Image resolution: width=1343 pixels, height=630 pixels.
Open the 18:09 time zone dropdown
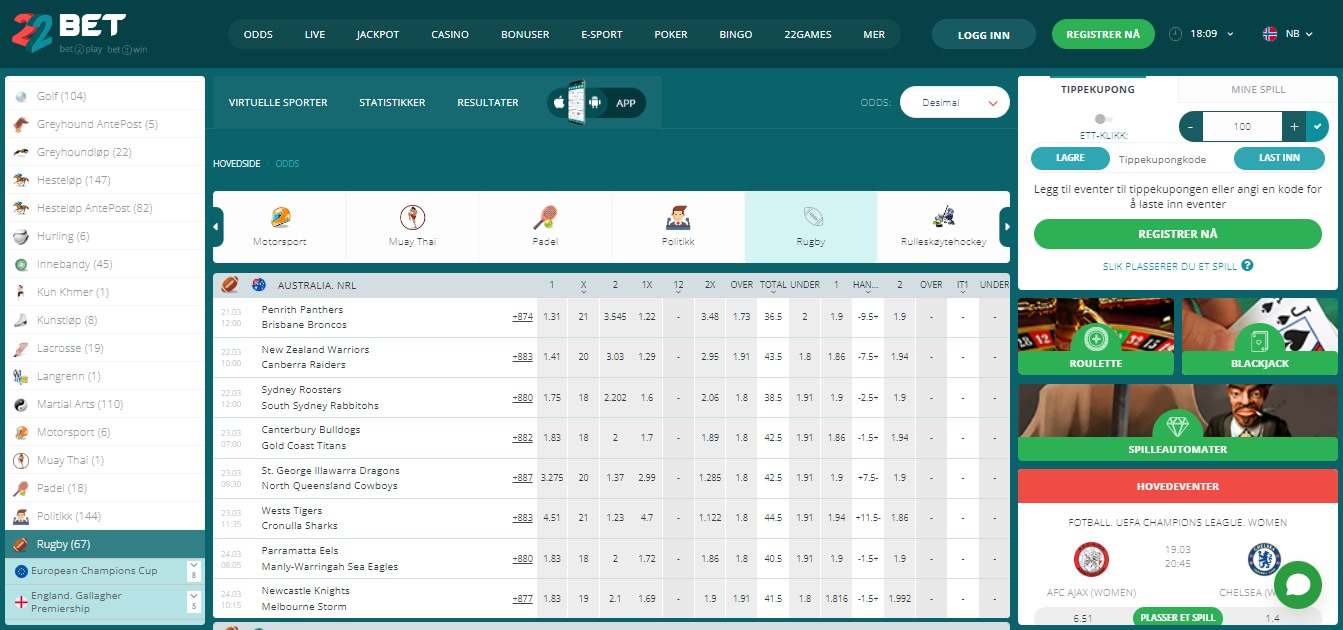click(x=1211, y=34)
